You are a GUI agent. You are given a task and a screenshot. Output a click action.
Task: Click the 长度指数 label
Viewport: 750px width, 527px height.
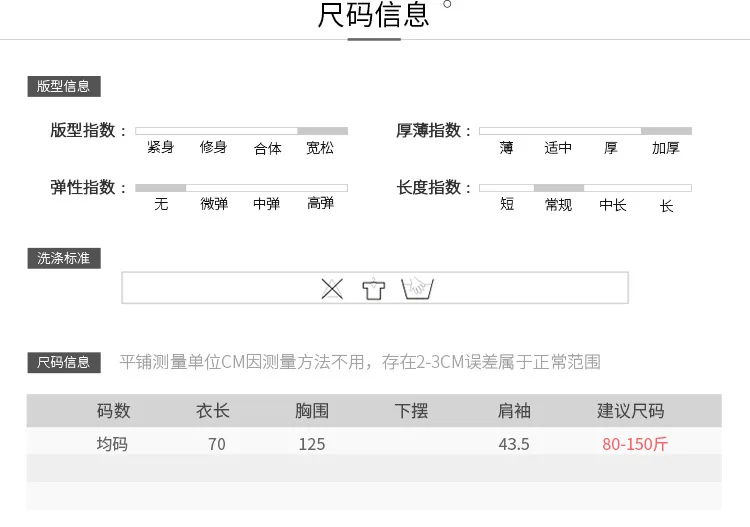point(433,187)
